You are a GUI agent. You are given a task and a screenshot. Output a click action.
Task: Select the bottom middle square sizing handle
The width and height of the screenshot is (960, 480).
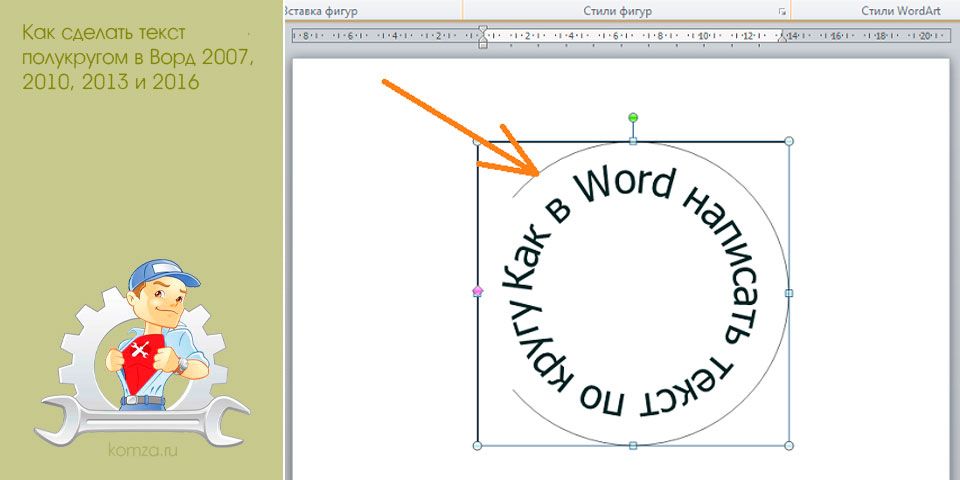634,445
